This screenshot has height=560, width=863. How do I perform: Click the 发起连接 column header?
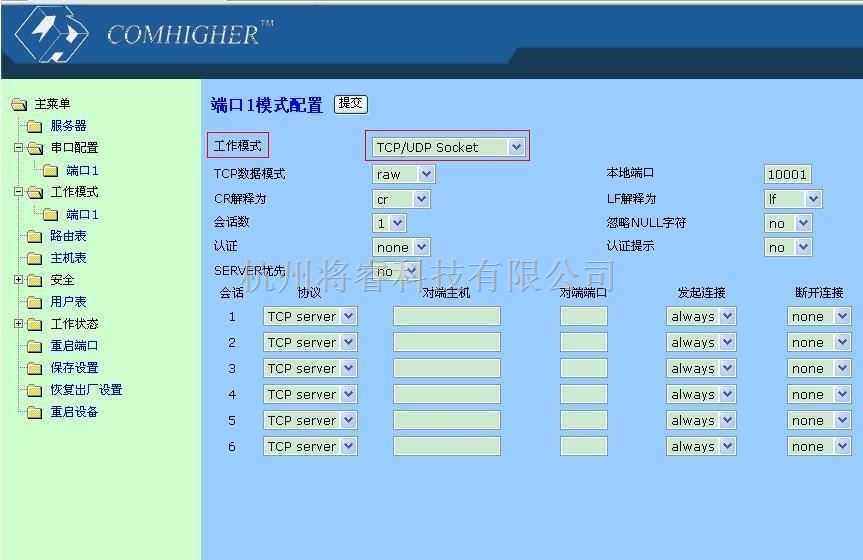701,293
